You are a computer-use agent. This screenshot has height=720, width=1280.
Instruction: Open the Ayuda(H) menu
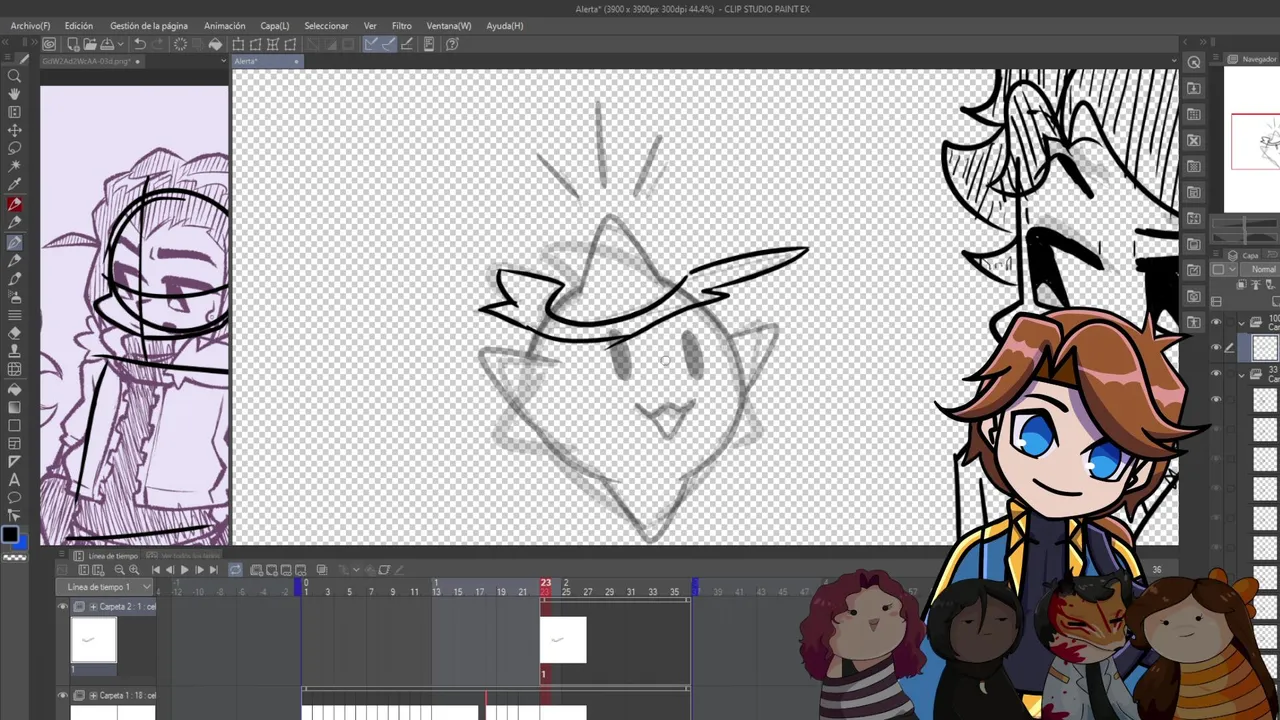click(x=504, y=26)
